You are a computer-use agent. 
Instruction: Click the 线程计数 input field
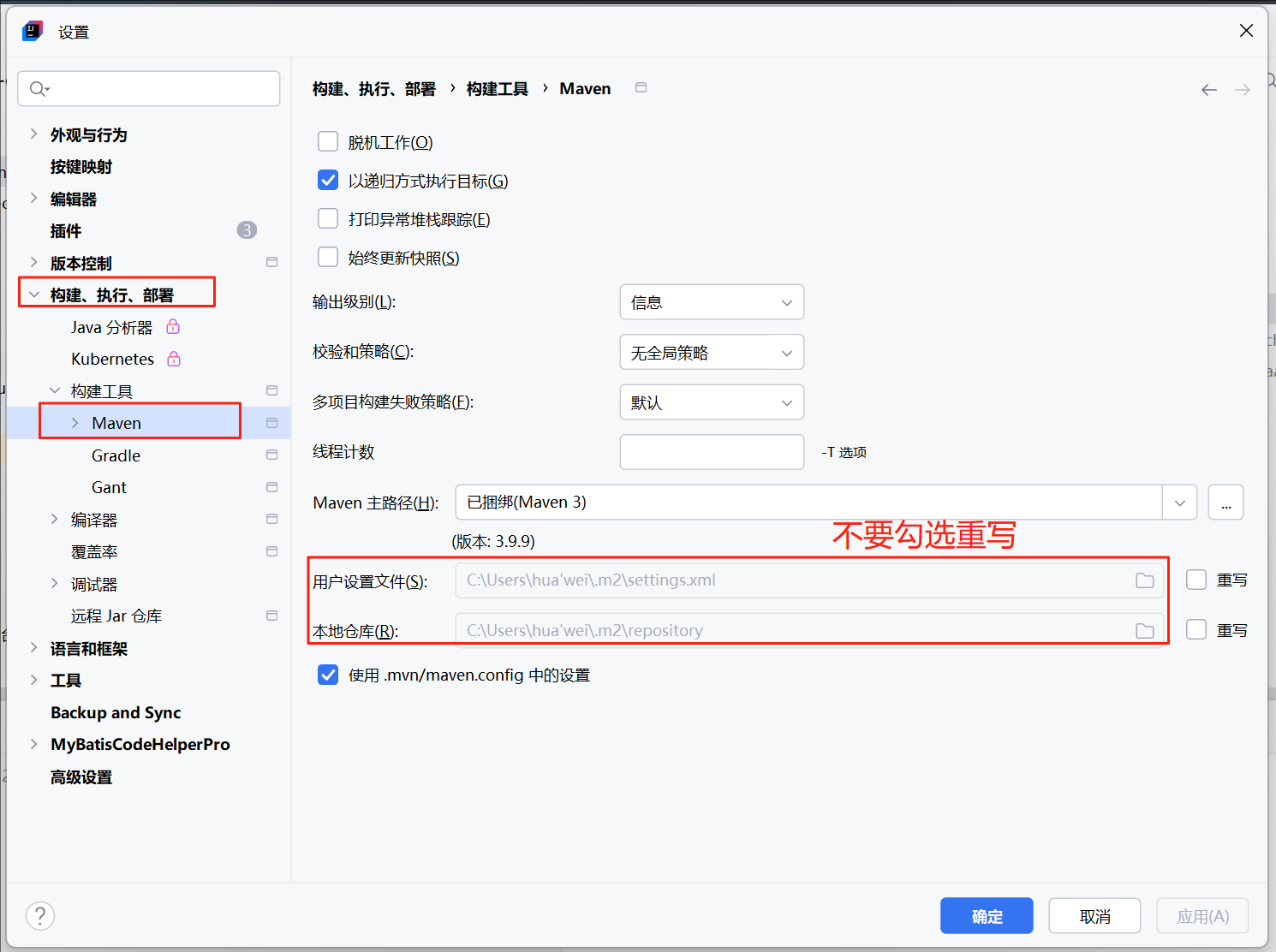point(712,452)
